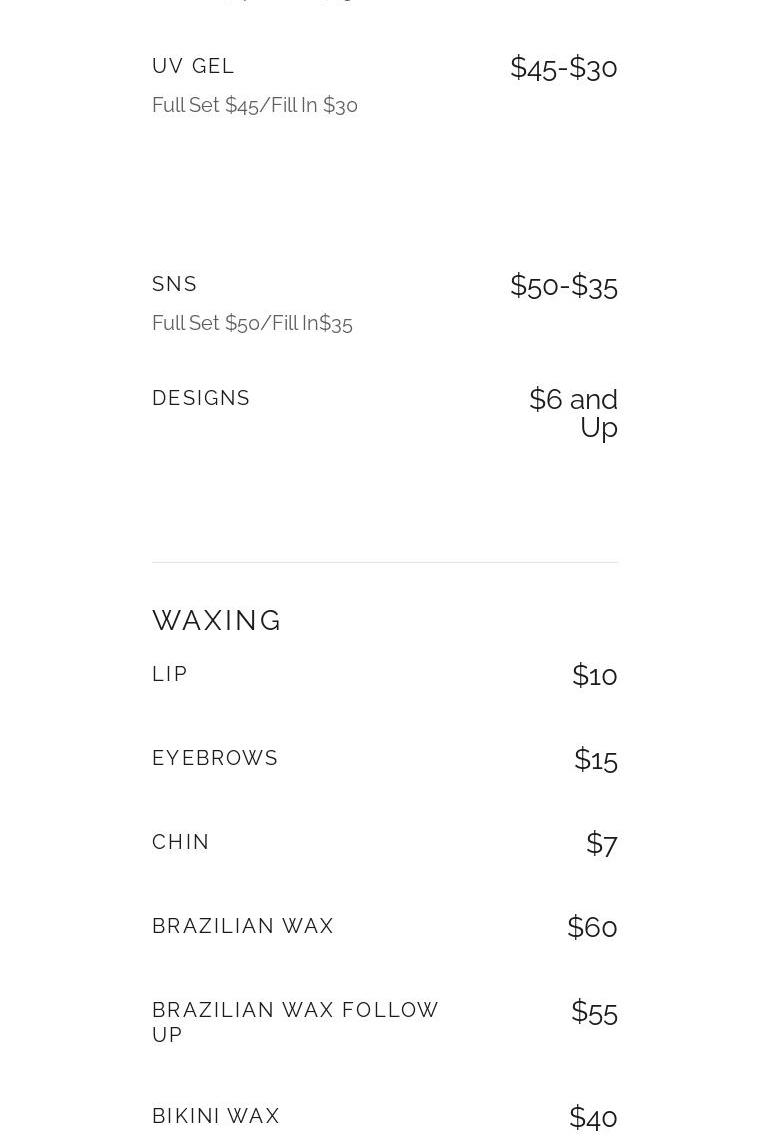Select the $50-$35 SNS price
The image size is (770, 1145).
563,286
